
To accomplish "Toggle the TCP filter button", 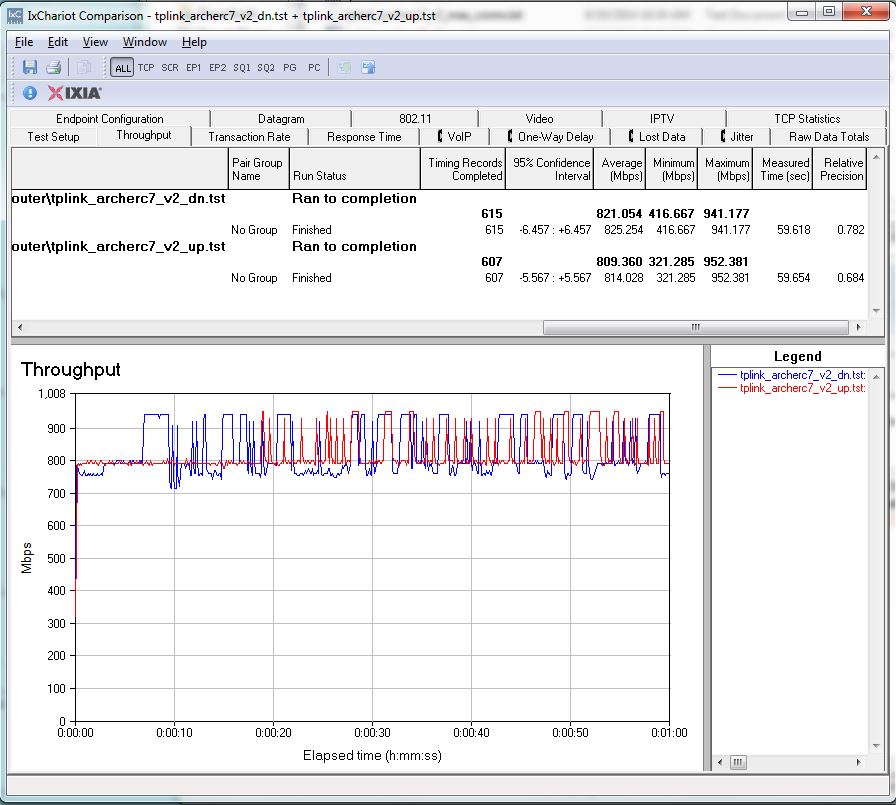I will 146,67.
